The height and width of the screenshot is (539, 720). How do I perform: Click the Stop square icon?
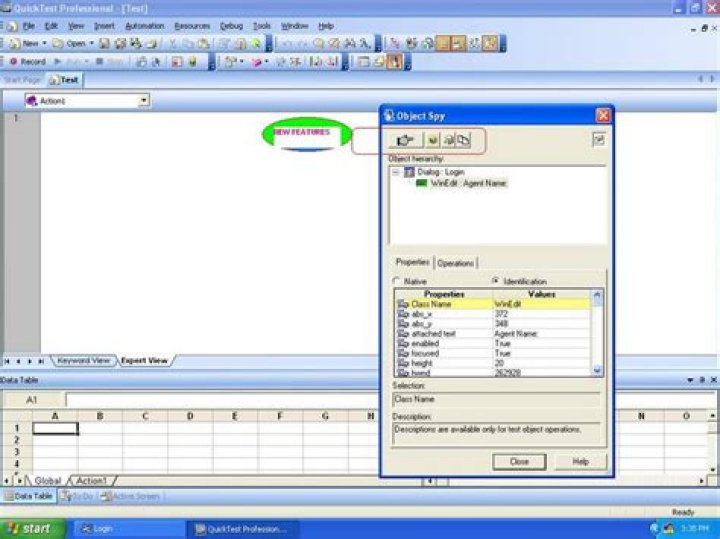[99, 62]
